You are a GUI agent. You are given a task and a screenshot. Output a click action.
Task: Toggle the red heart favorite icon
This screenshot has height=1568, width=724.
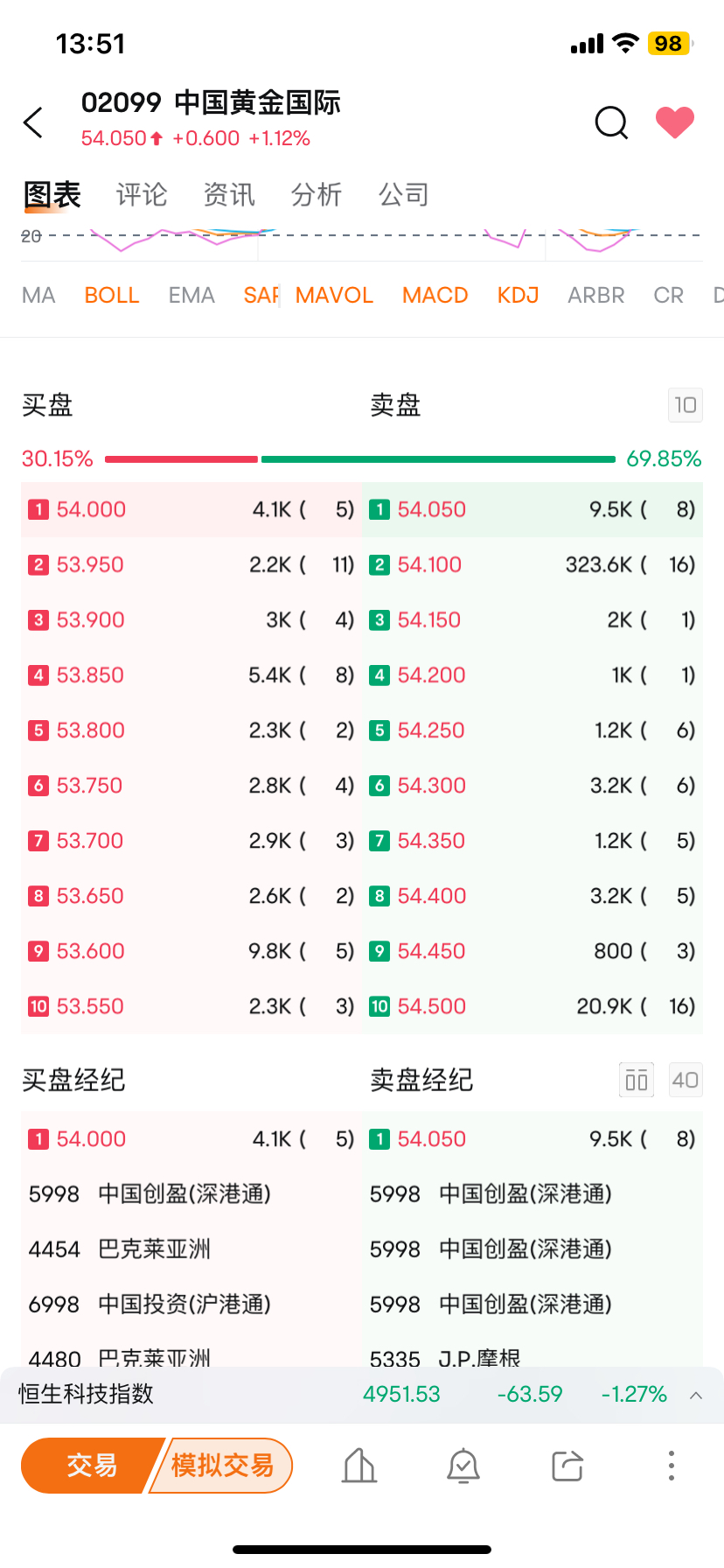pyautogui.click(x=674, y=122)
